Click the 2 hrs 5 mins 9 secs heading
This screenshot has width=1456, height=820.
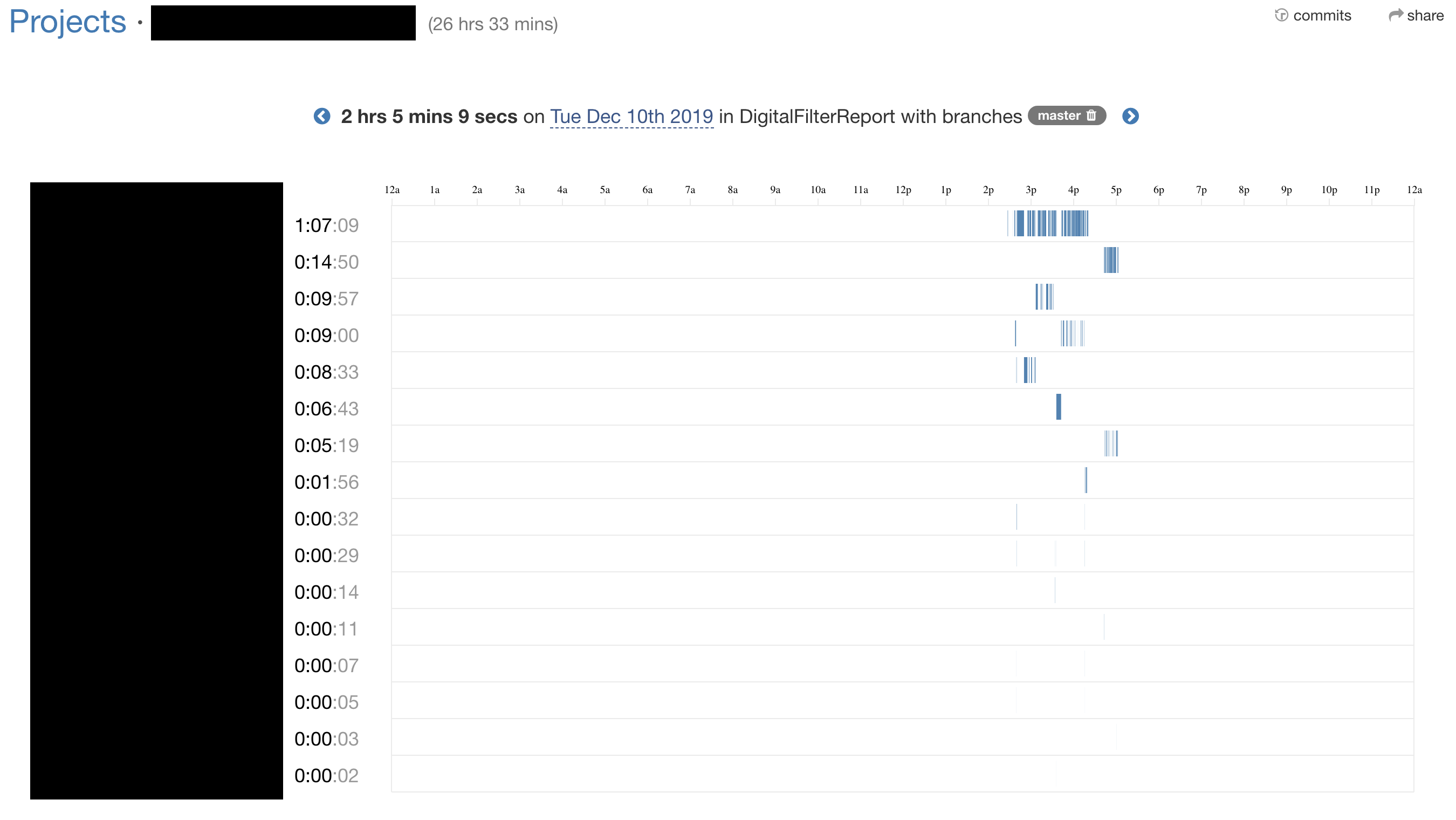(x=428, y=117)
